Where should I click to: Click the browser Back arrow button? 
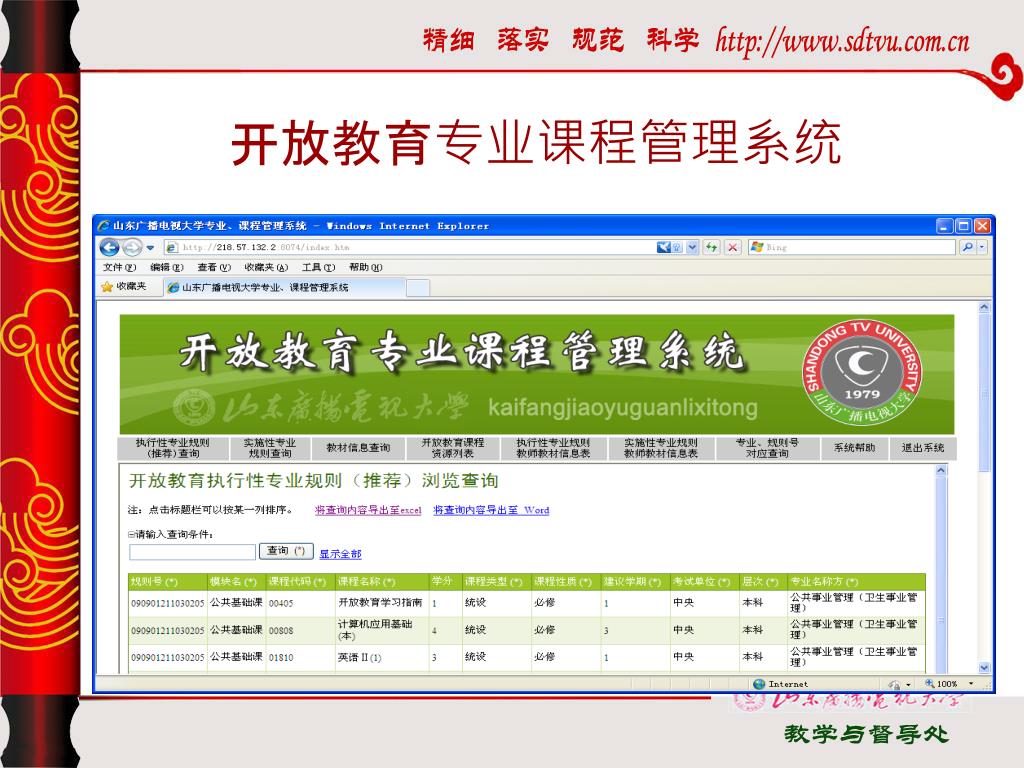tap(110, 248)
